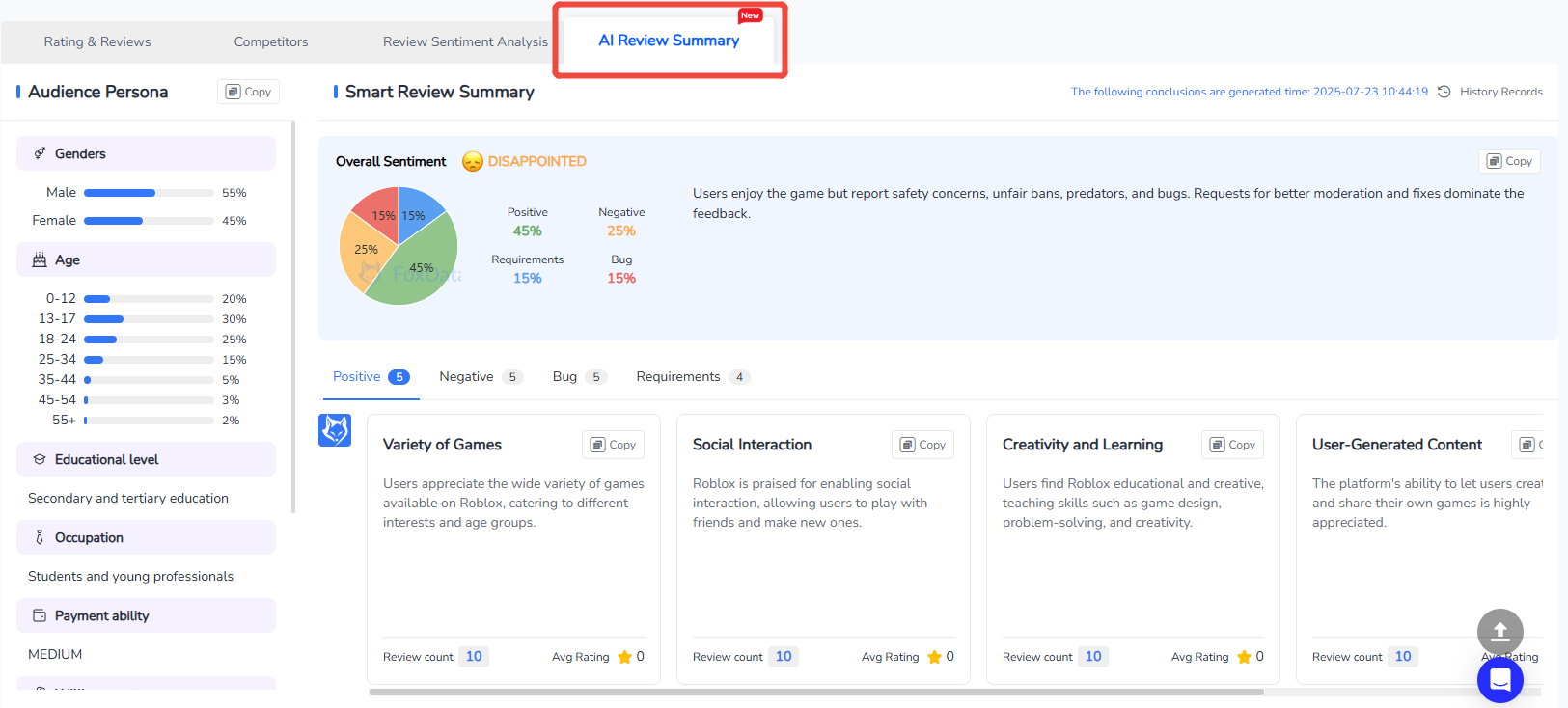Open the Competitors tab
This screenshot has height=708, width=1568.
271,41
